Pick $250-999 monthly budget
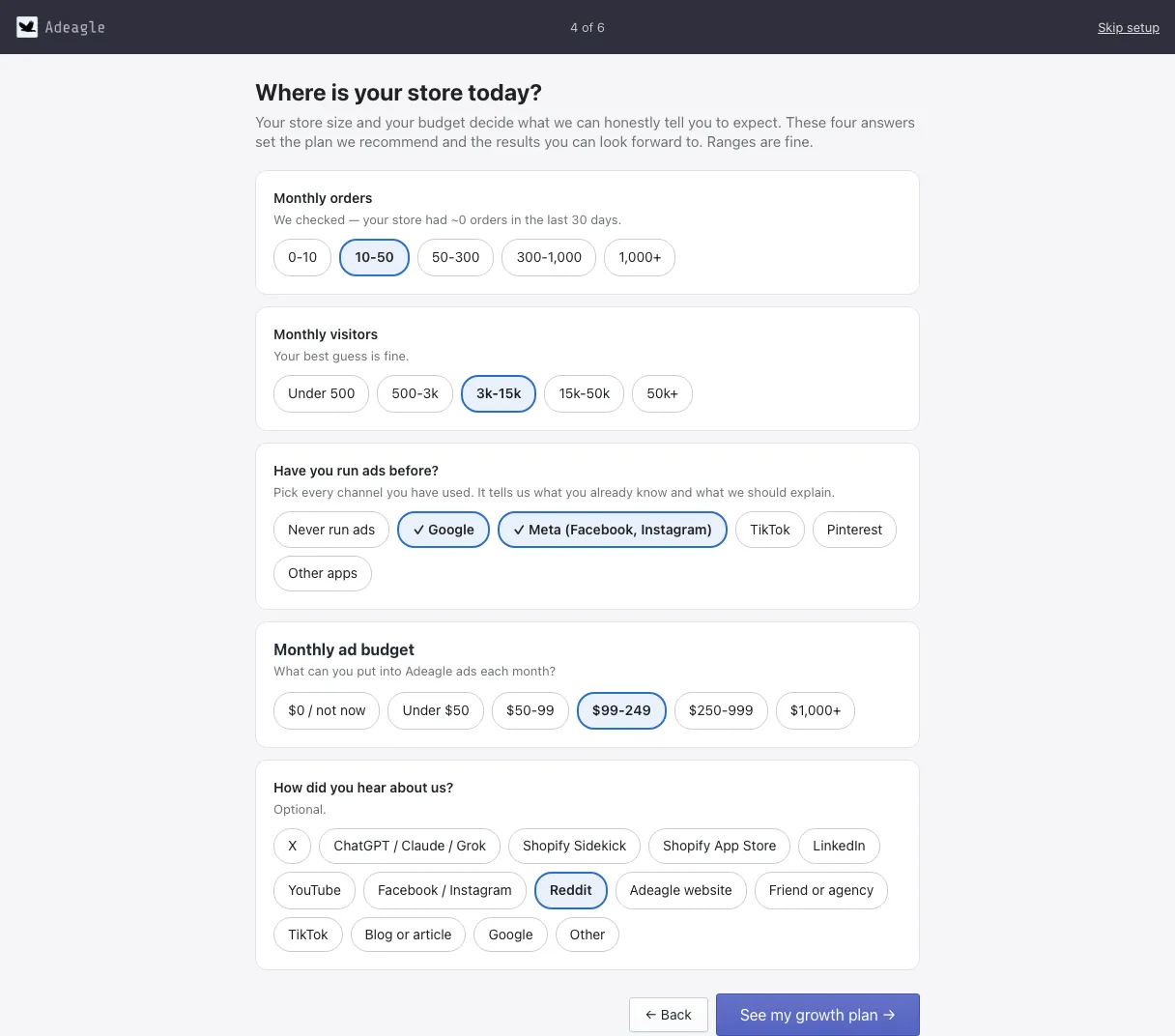Screen dimensions: 1175x1036 click(x=721, y=710)
